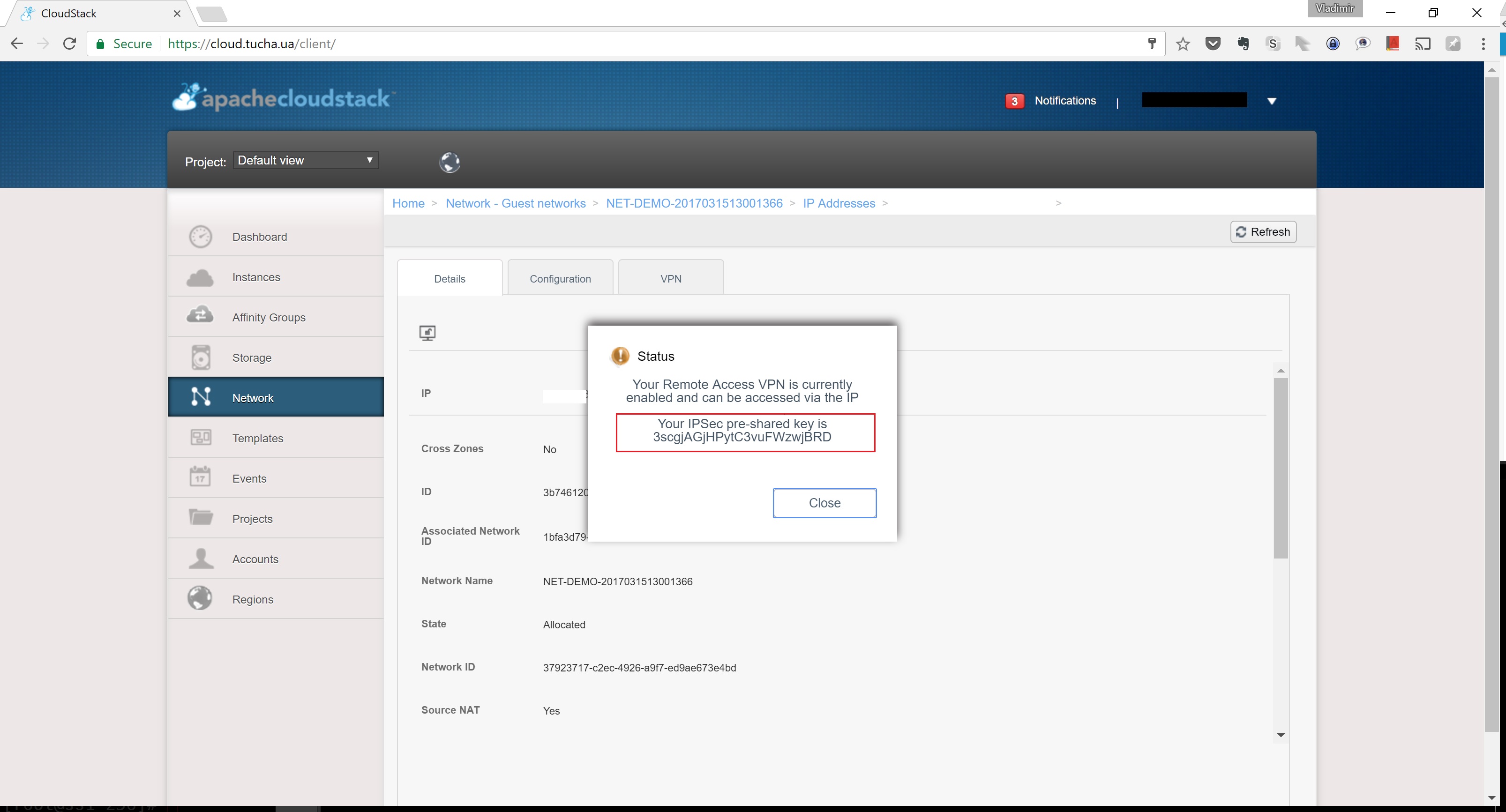This screenshot has width=1506, height=812.
Task: Click the saved password key icon
Action: (x=1152, y=44)
